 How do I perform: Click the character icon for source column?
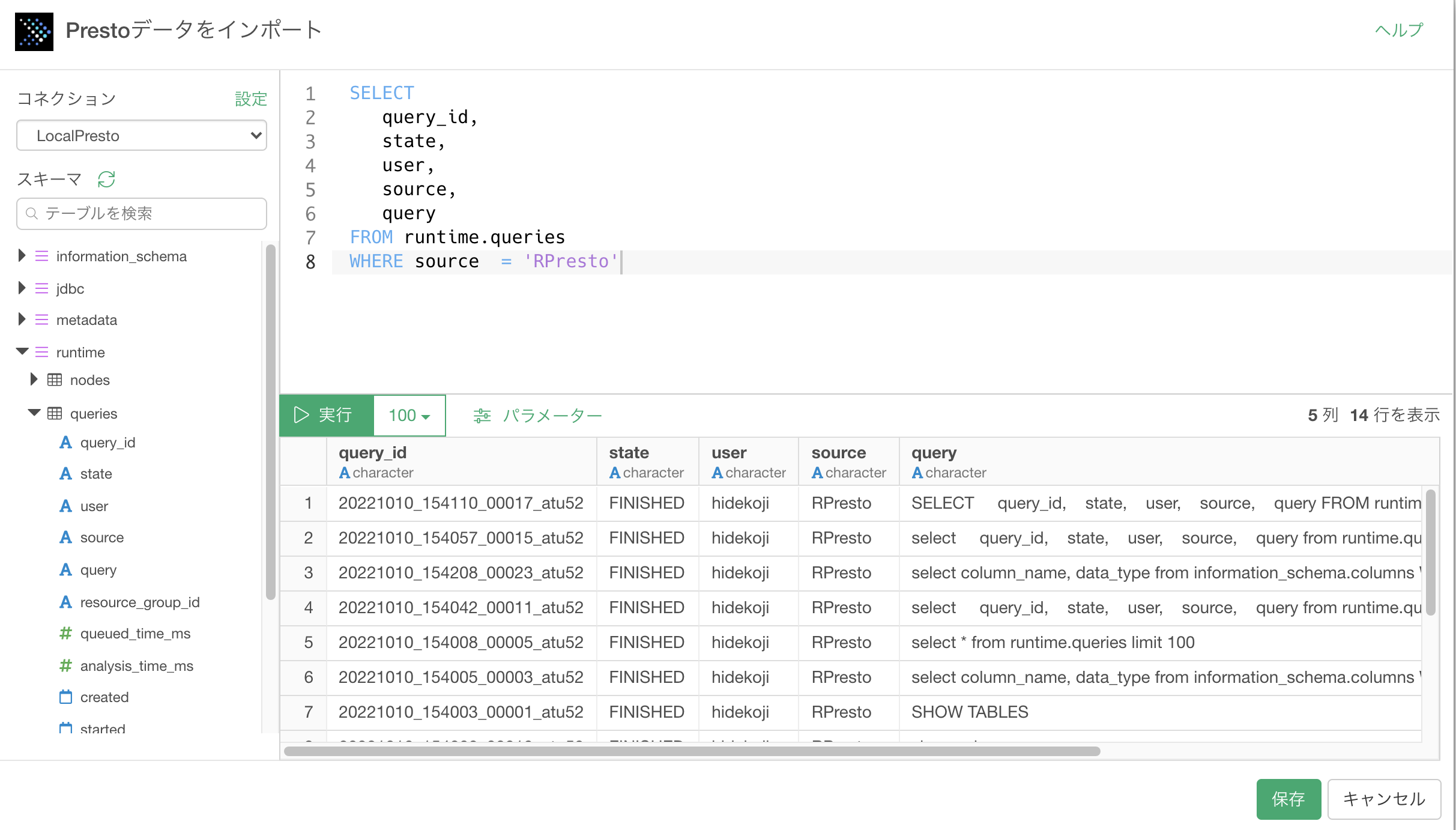(65, 538)
